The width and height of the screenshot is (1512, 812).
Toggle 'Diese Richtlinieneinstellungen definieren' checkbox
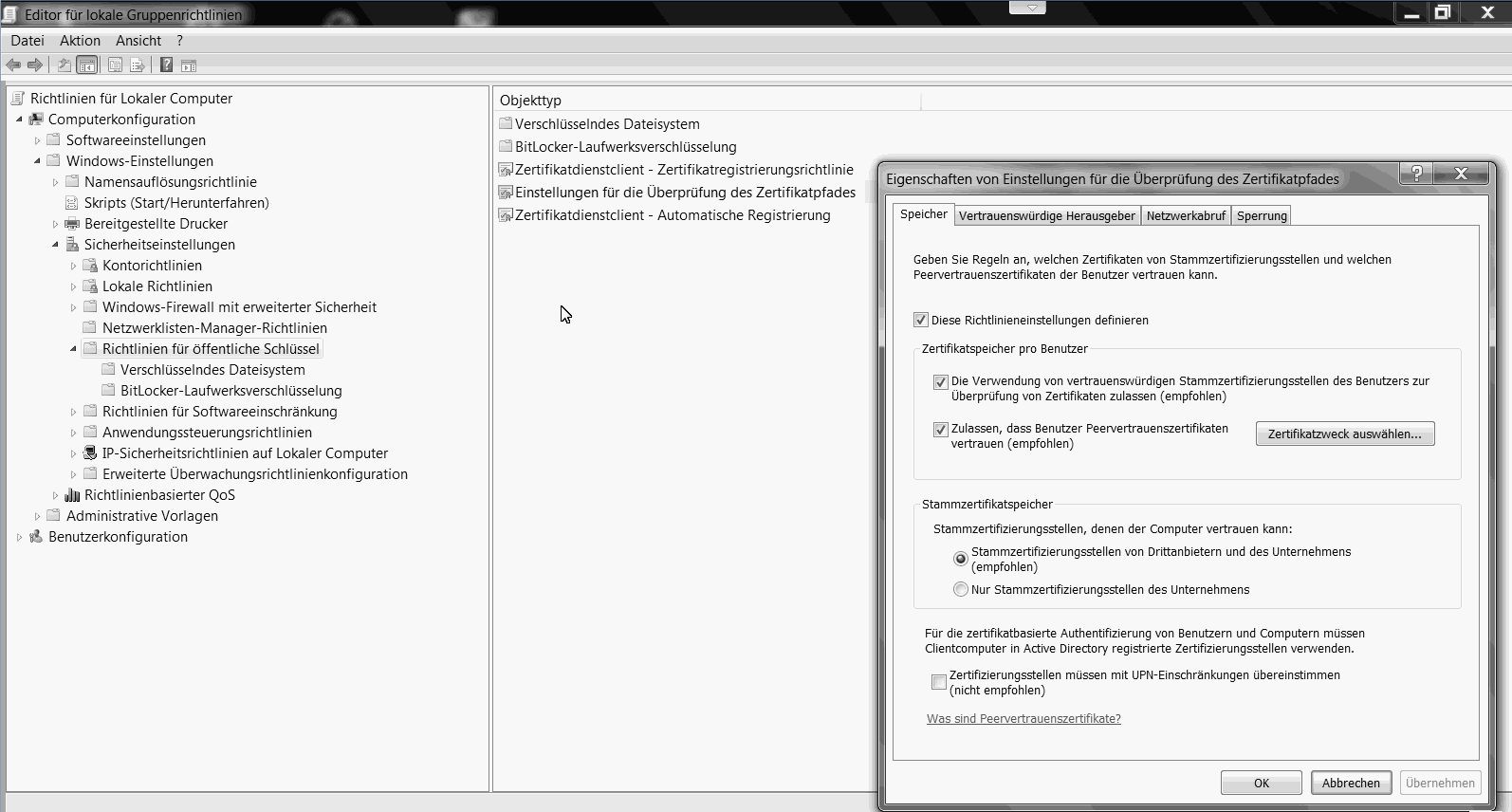[920, 320]
